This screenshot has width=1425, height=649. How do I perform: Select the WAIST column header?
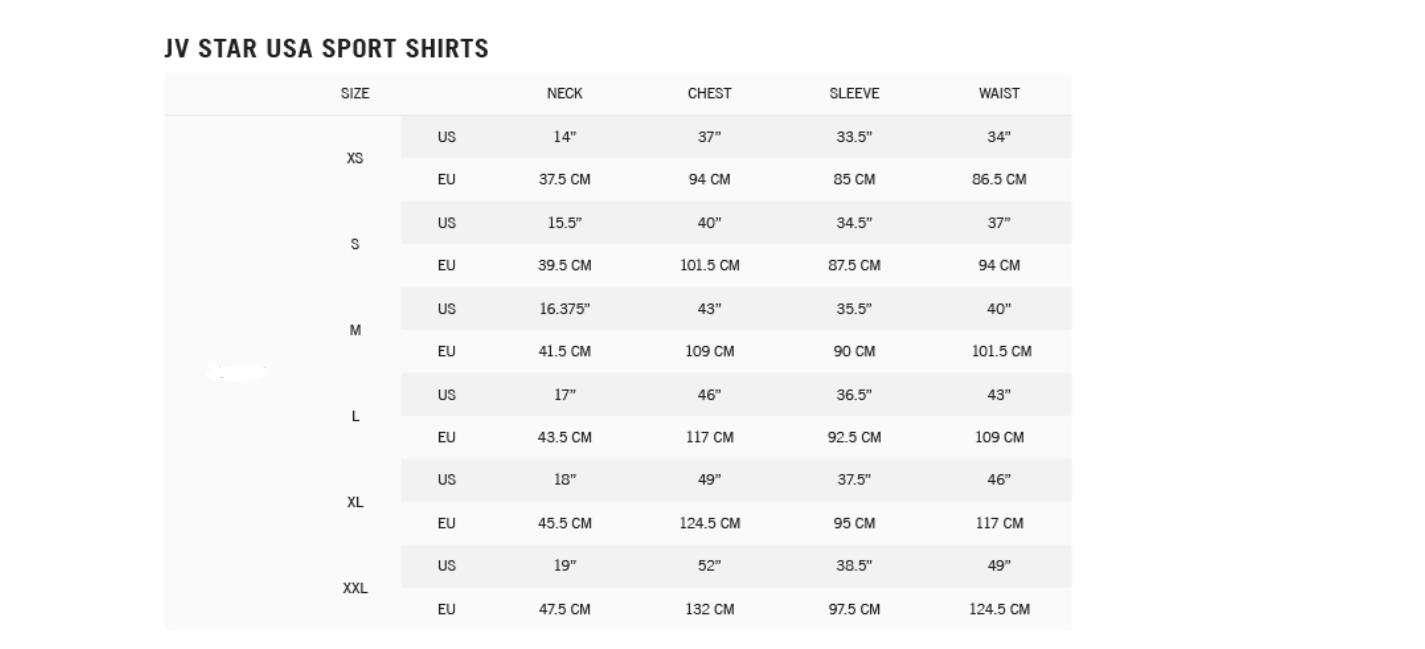click(x=999, y=93)
